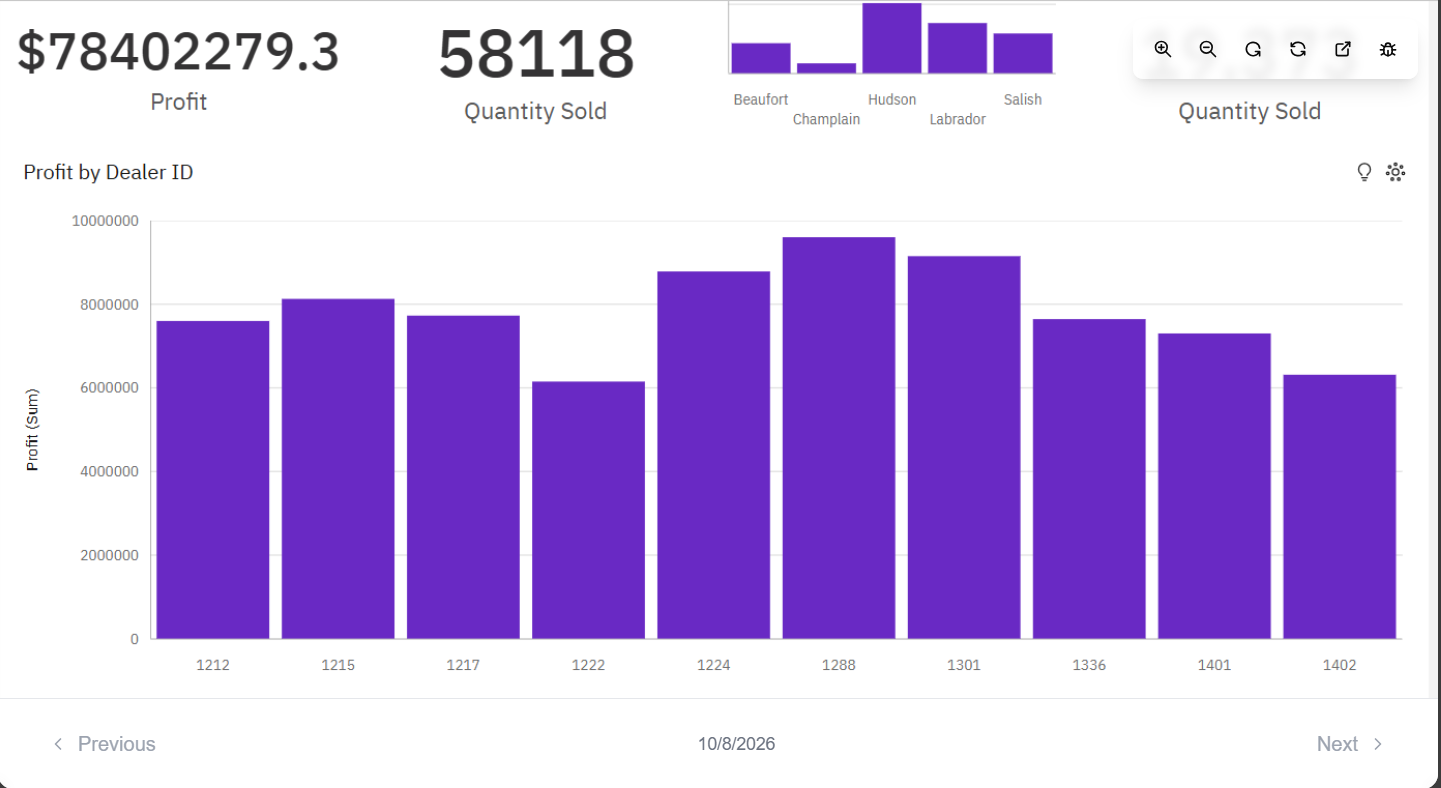Screen dimensions: 1441x788
Task: Zoom out with the magnifier minus icon
Action: click(1207, 49)
